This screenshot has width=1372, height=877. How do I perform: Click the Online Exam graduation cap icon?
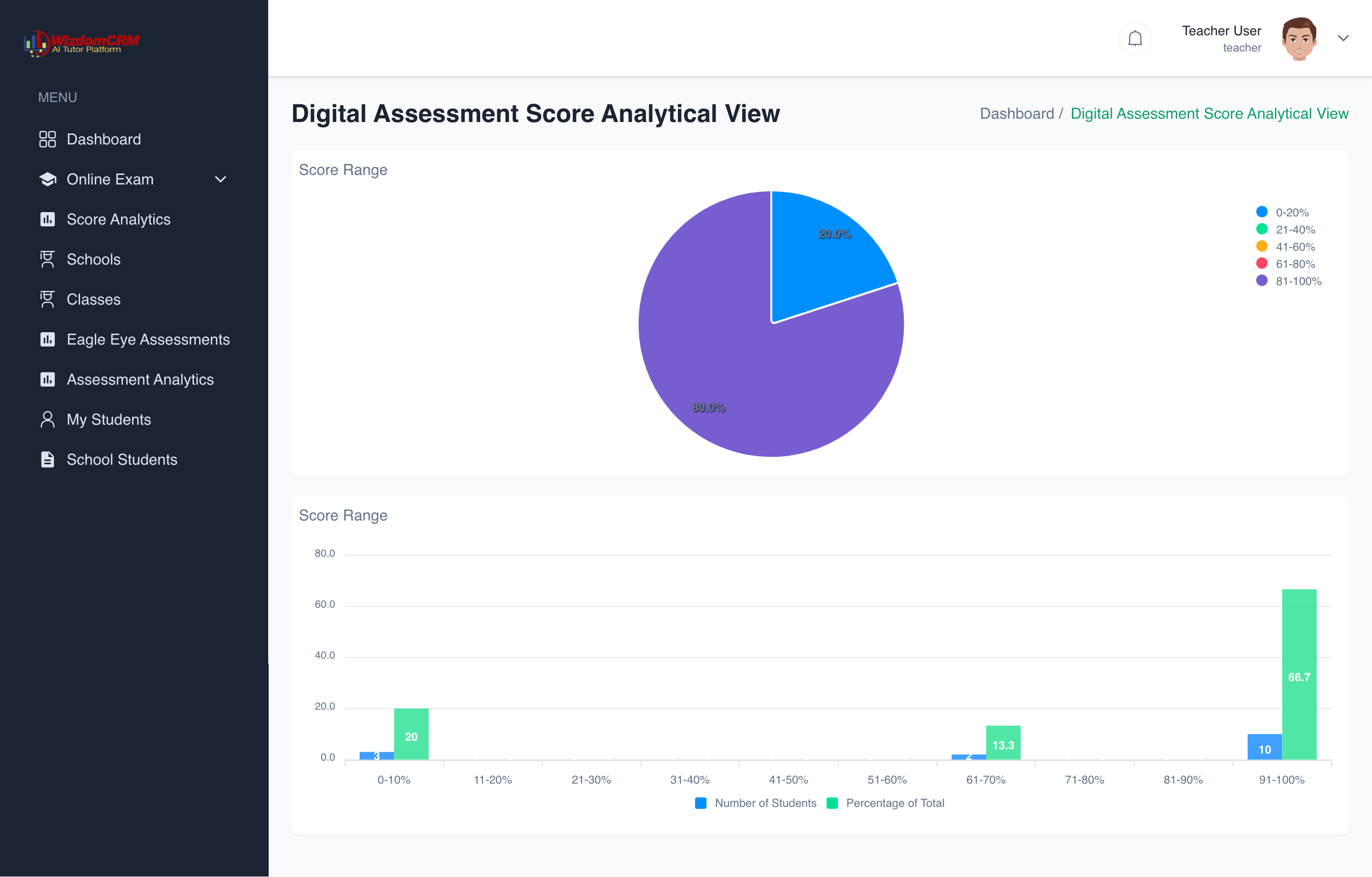click(x=47, y=179)
